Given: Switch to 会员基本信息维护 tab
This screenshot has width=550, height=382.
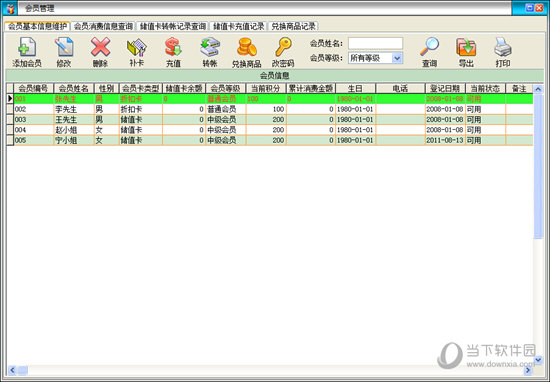Looking at the screenshot, I should coord(37,26).
